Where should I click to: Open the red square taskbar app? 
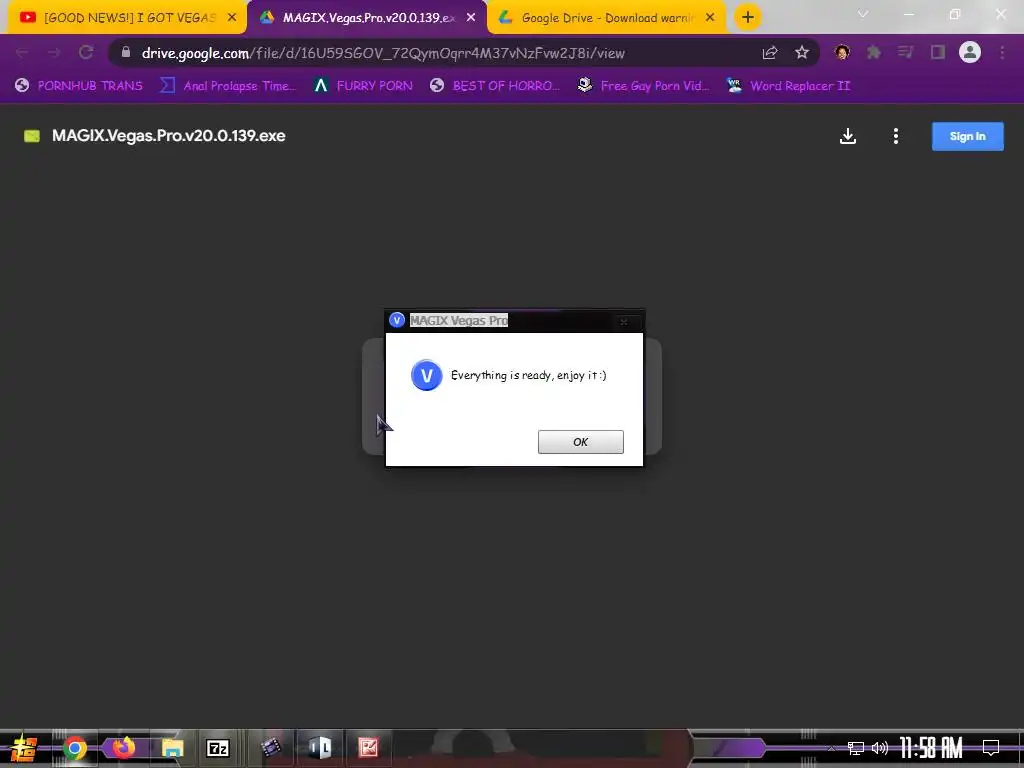coord(368,747)
